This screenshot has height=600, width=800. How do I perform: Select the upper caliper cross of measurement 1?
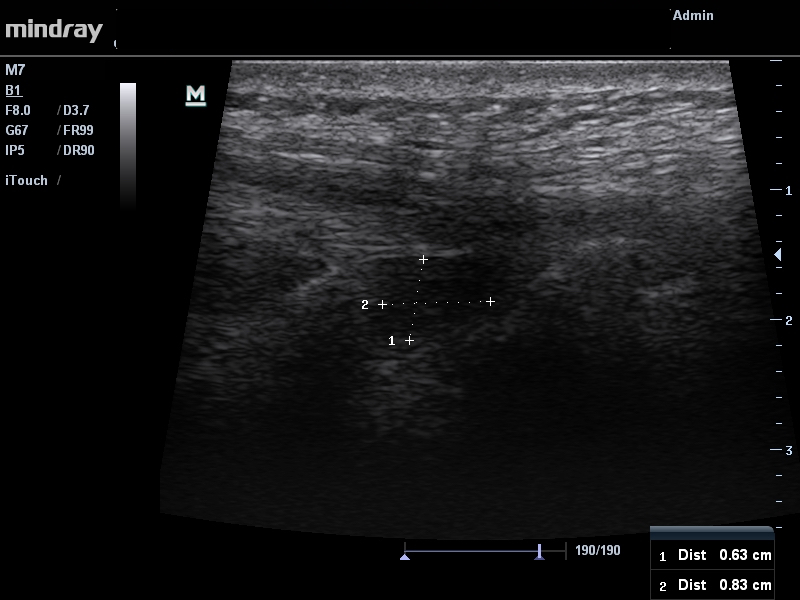423,259
